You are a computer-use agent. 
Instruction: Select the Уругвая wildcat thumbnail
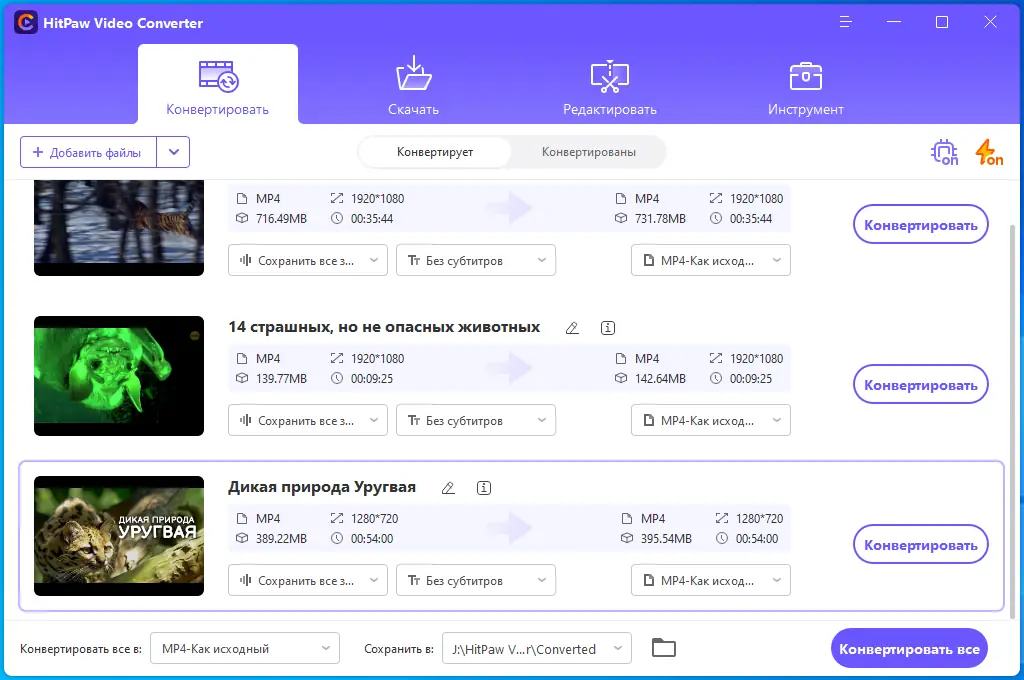click(x=119, y=536)
